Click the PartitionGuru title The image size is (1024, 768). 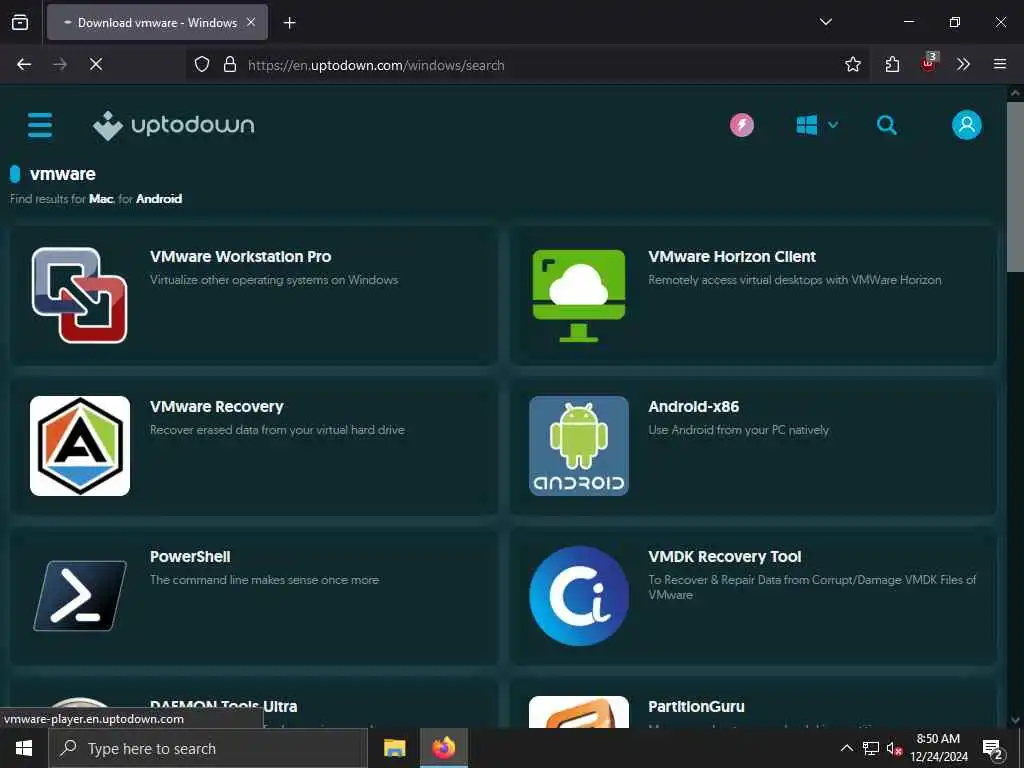[x=696, y=707]
